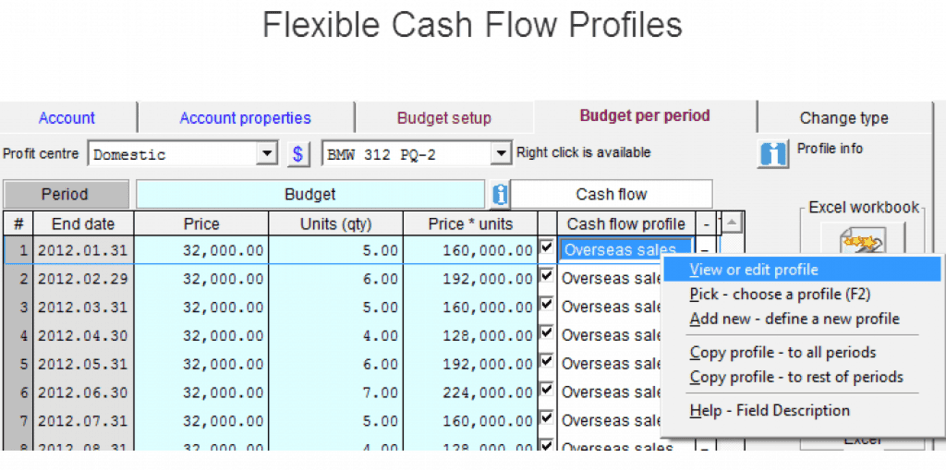Click the dollar sign currency icon

(x=298, y=154)
